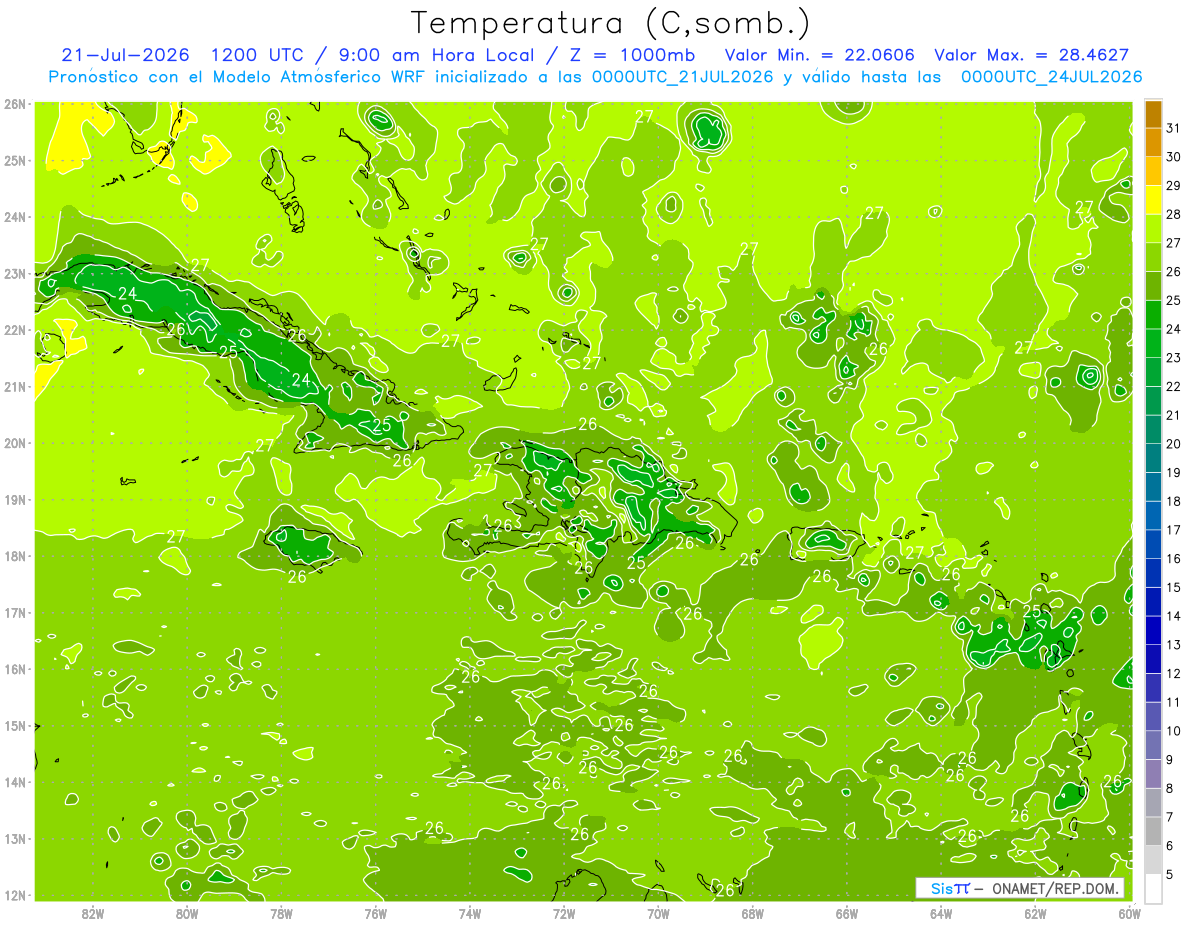1200x927 pixels.
Task: Pick the teal swatch between 19 and 20
Action: 1153,458
